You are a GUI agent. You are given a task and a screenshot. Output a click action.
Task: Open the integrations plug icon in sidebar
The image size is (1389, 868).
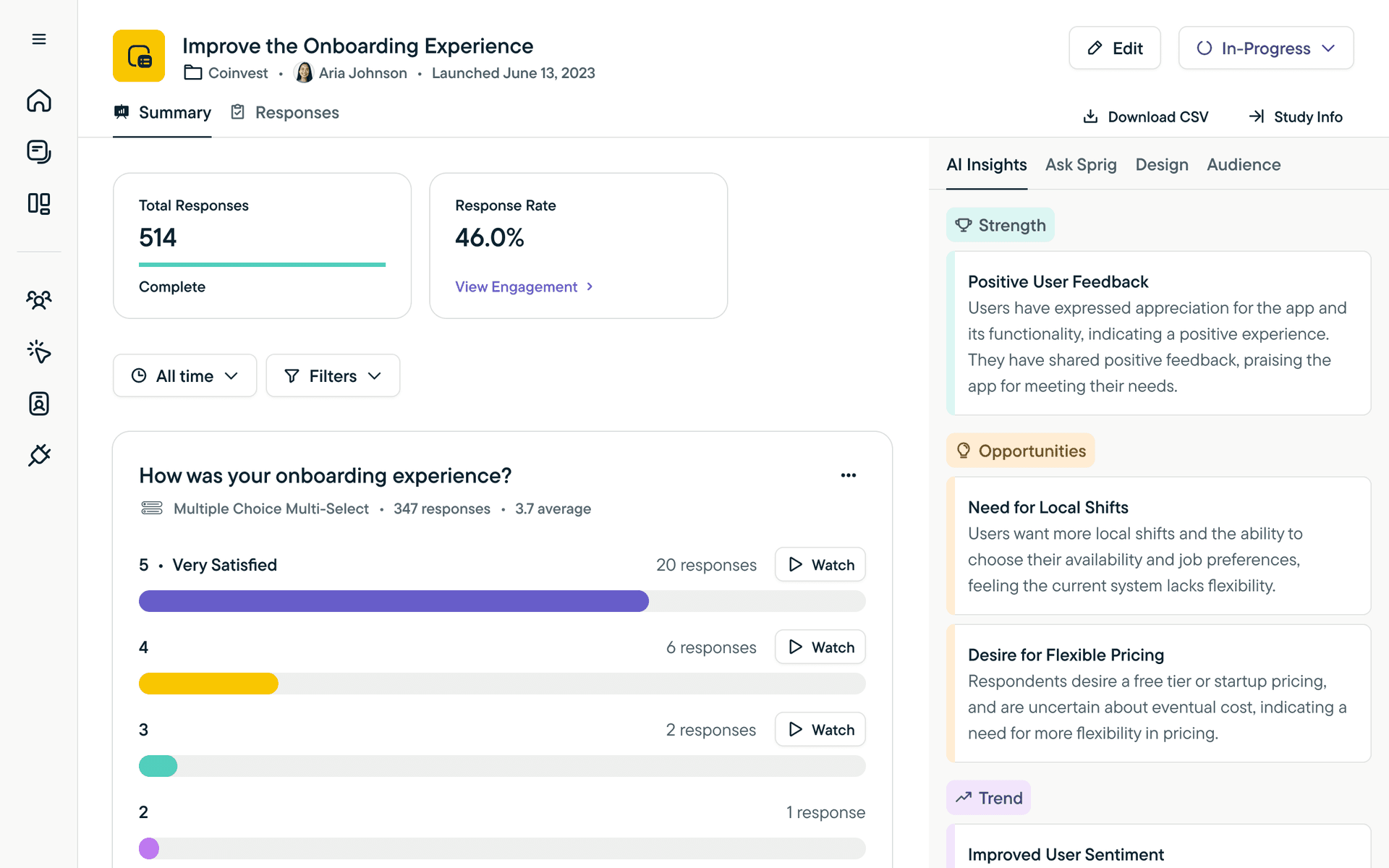click(39, 455)
